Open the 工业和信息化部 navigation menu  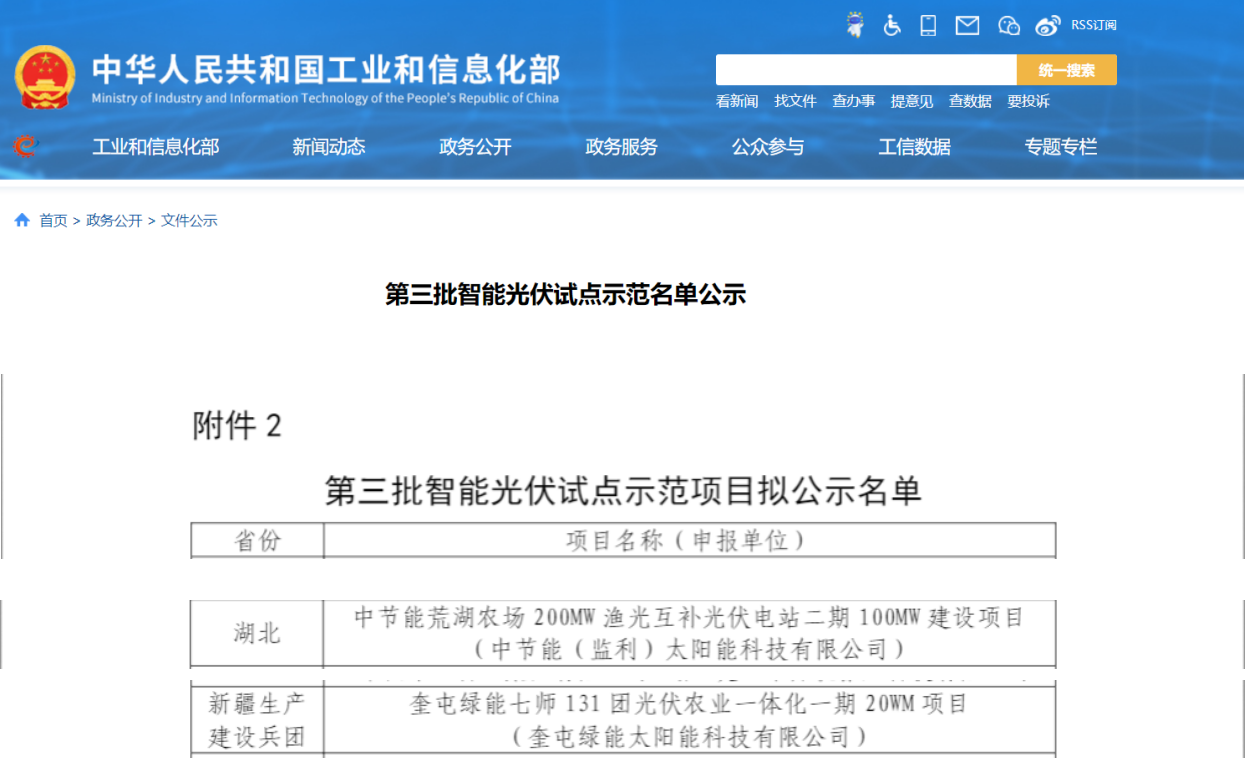(x=156, y=147)
